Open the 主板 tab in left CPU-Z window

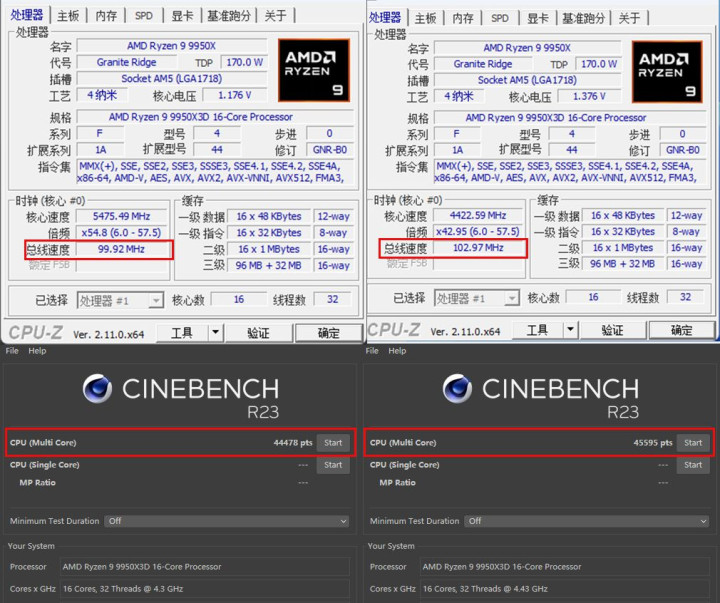point(68,16)
